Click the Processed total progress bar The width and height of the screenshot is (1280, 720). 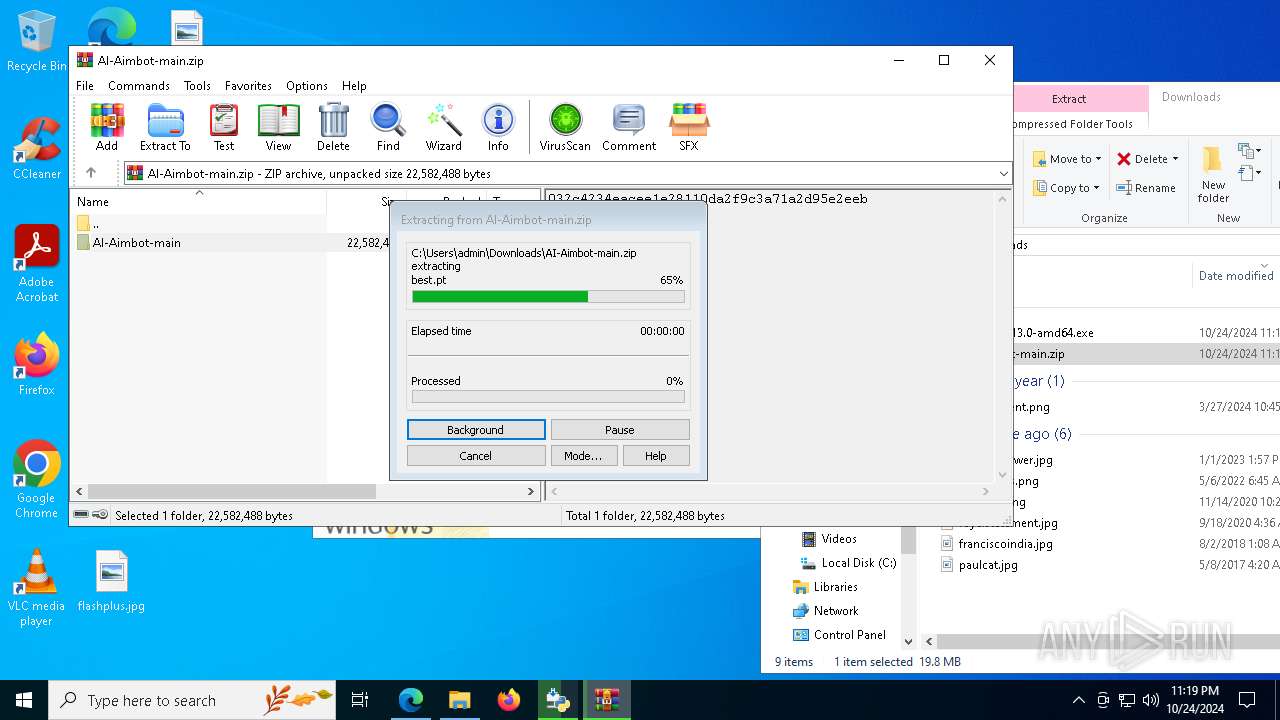[548, 397]
